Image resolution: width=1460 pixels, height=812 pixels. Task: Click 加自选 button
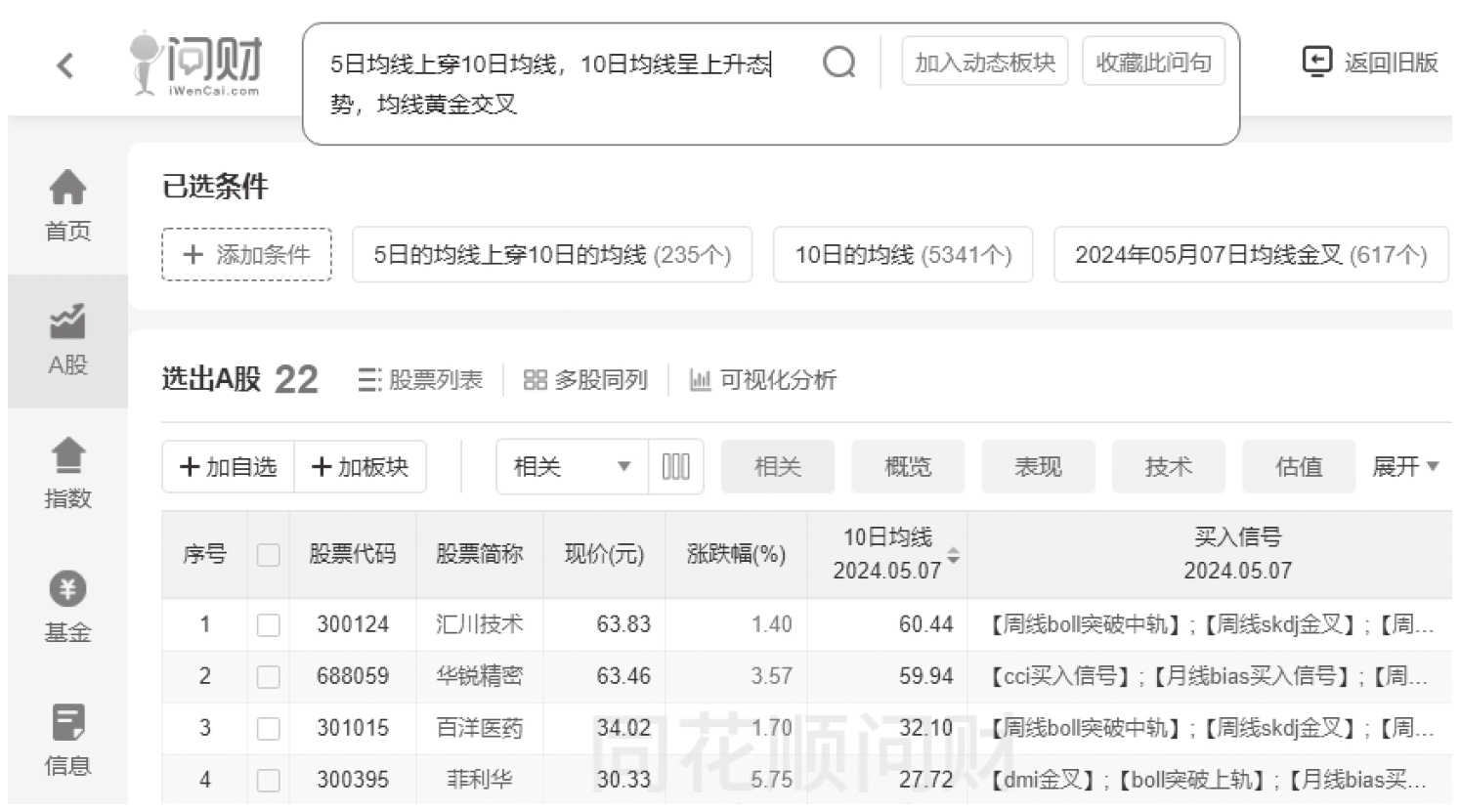click(x=228, y=466)
